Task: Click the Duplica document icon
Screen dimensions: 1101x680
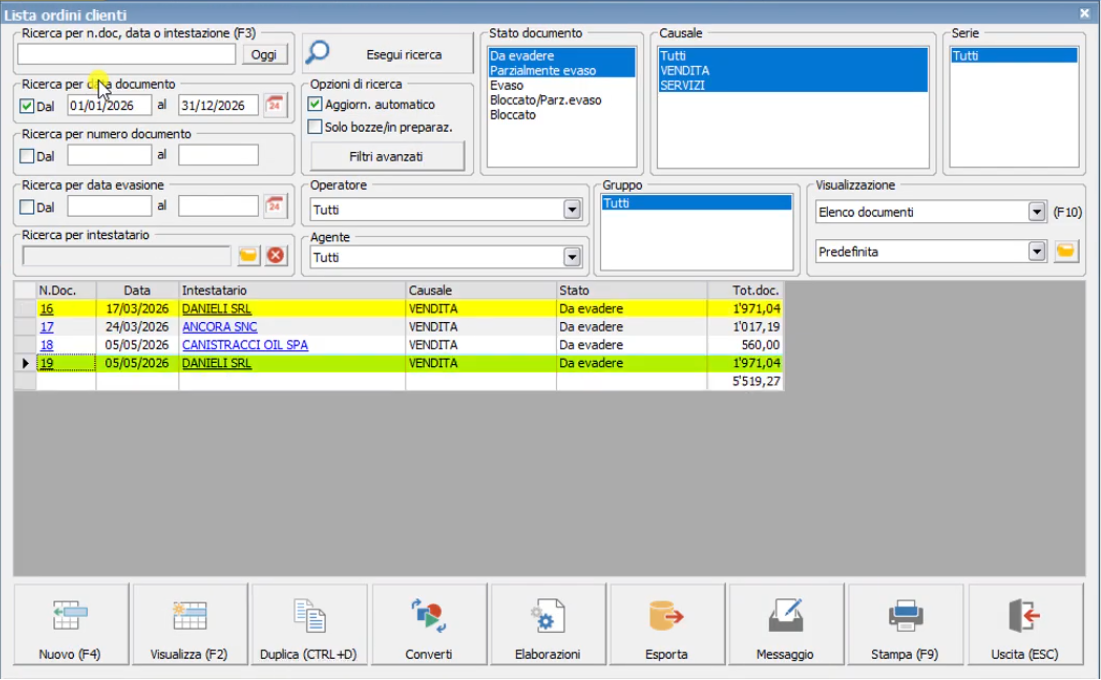Action: [309, 615]
